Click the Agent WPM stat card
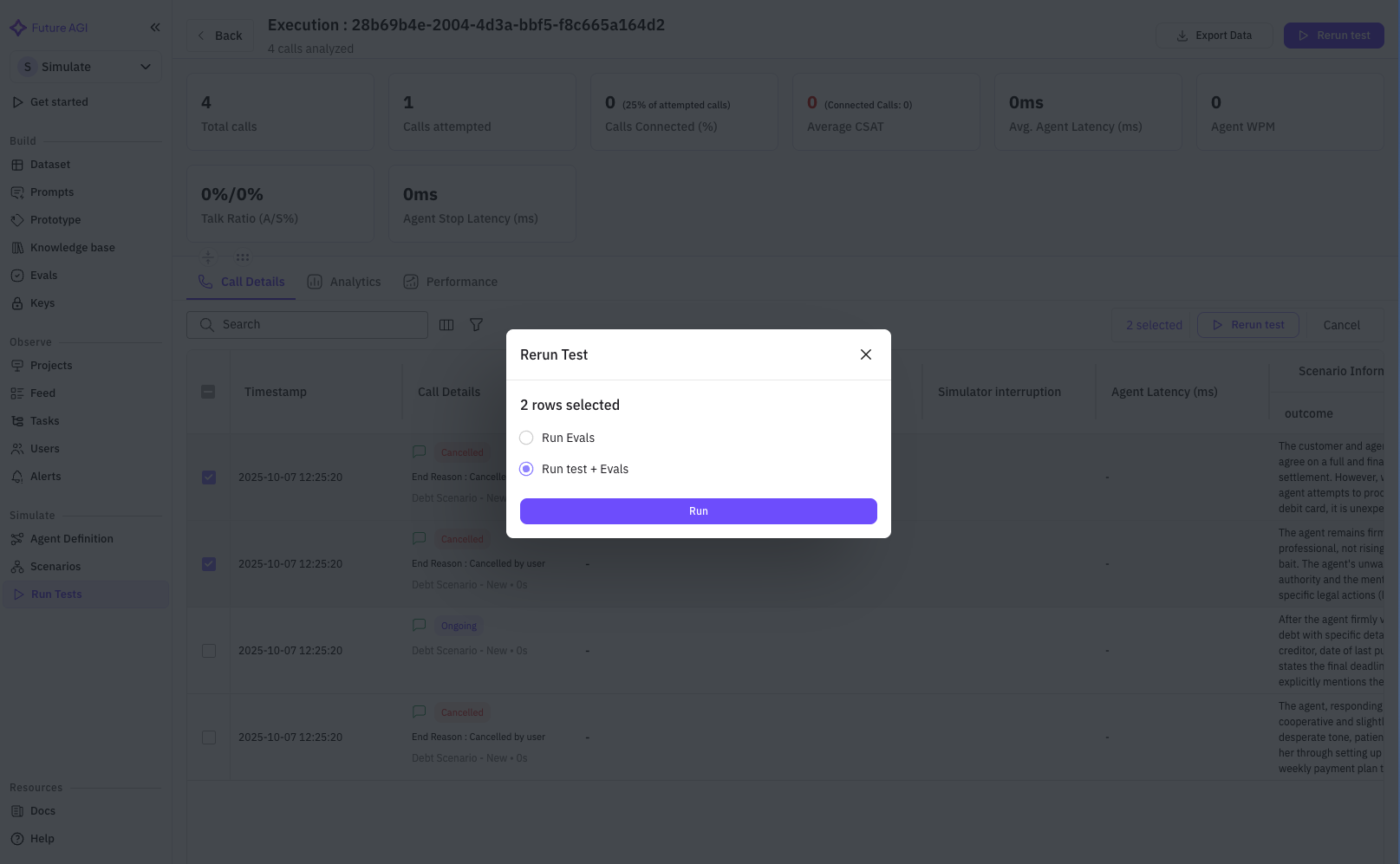 coord(1290,112)
